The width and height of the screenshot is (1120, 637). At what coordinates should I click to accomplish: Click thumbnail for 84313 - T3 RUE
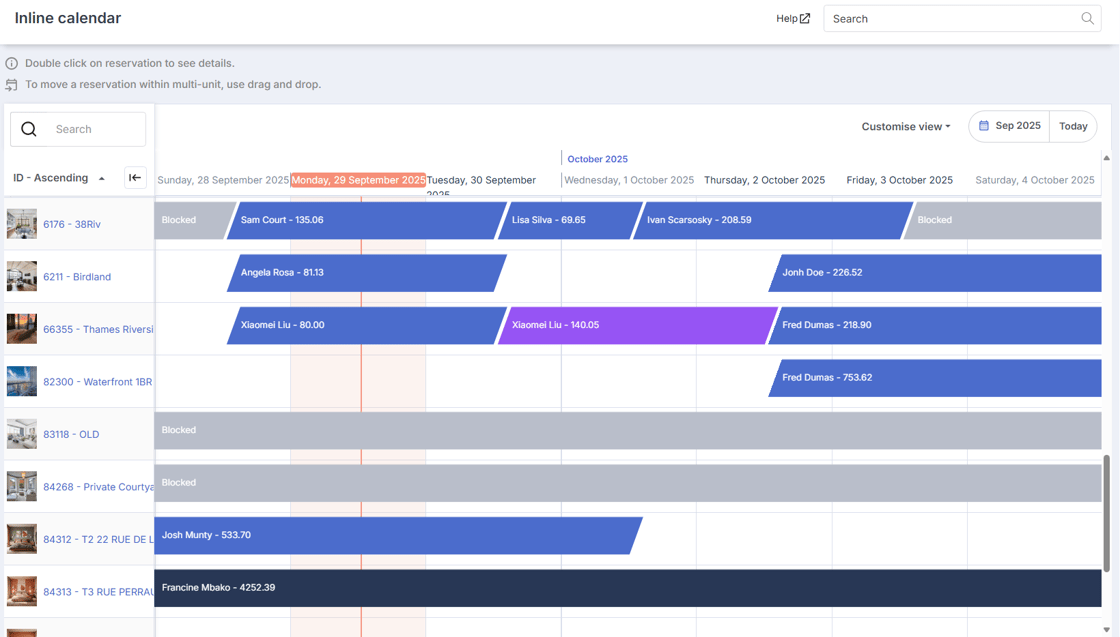click(21, 591)
